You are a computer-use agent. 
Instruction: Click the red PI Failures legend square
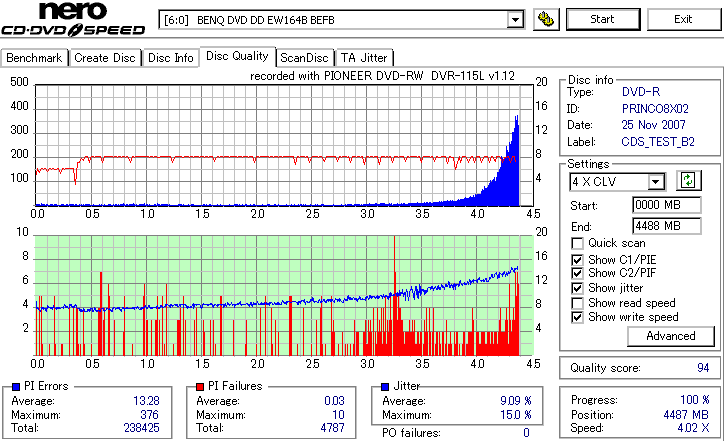tap(200, 387)
